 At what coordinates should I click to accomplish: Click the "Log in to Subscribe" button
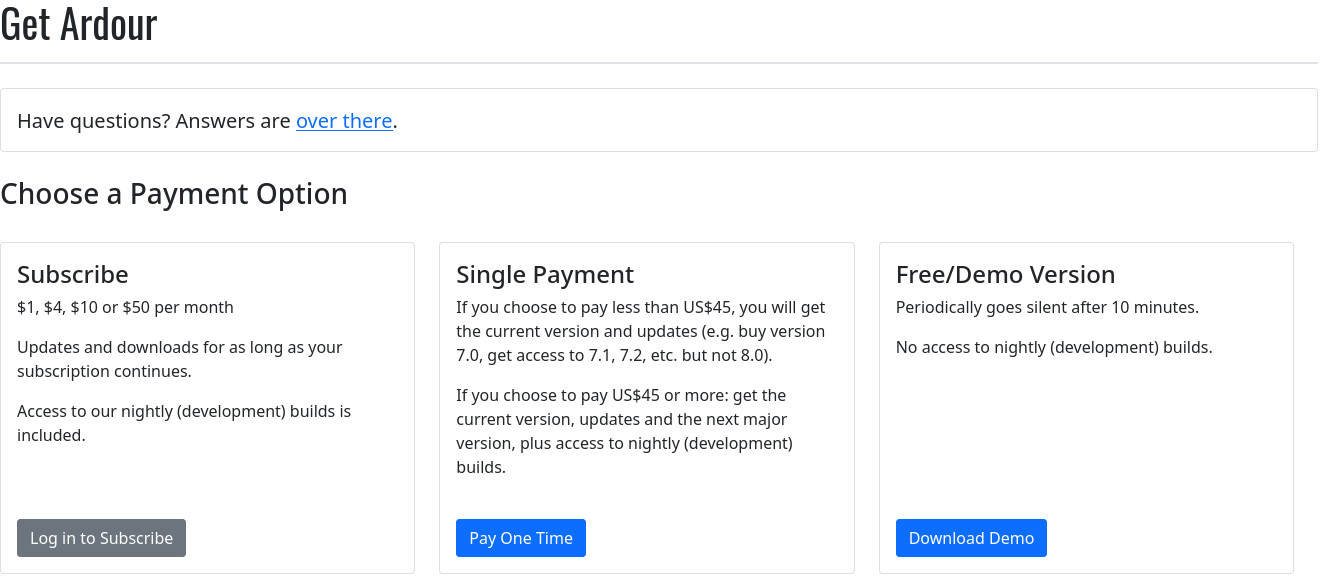[101, 538]
